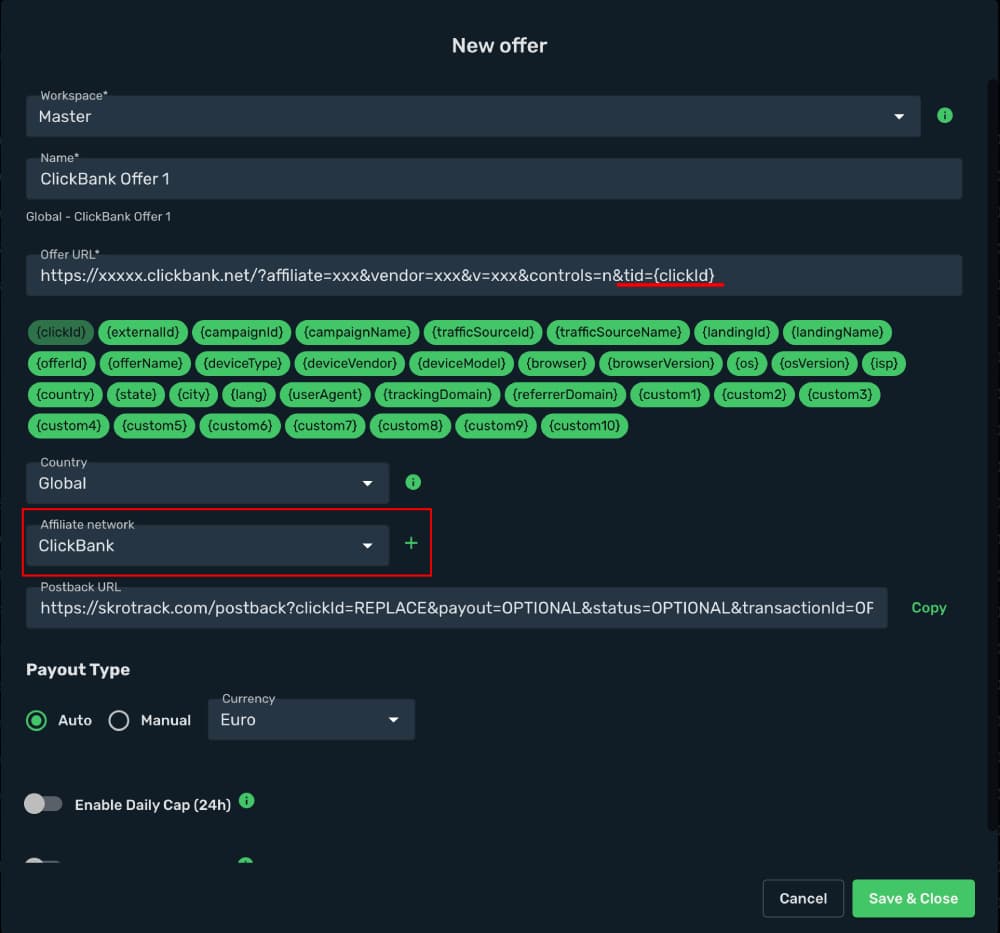
Task: Insert the {offerName} token
Action: [x=145, y=364]
